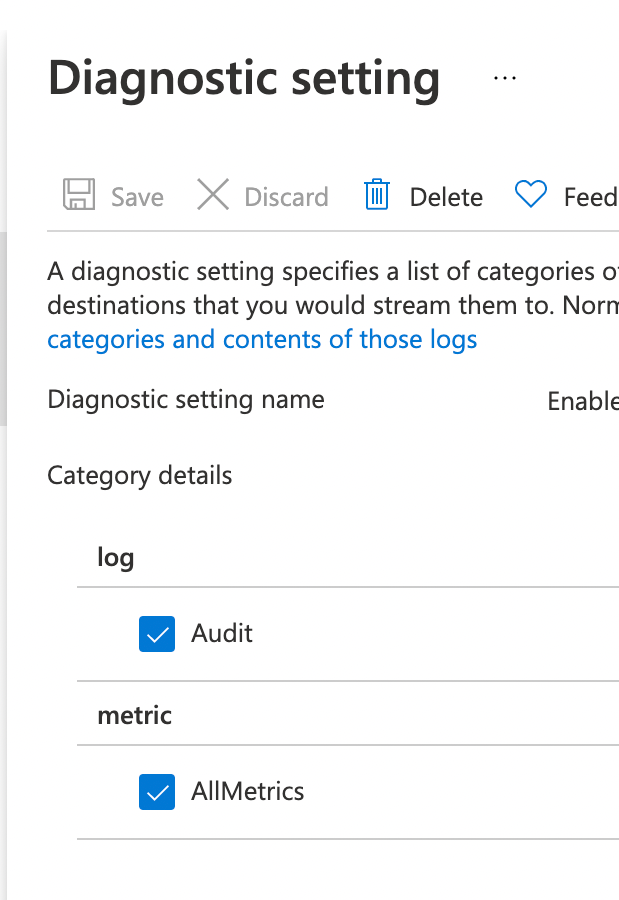Click the diagnostic setting name value field
The image size is (619, 900).
(583, 402)
